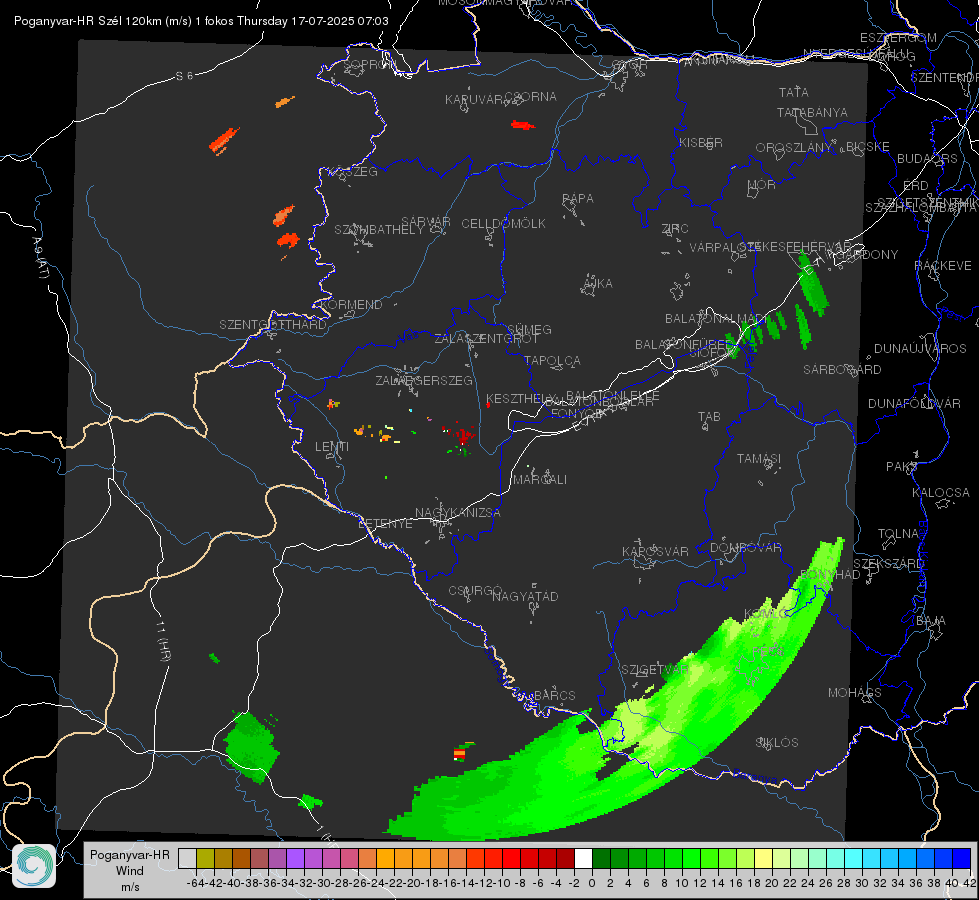979x900 pixels.
Task: Click the 'Wind' legend label
Action: point(129,871)
